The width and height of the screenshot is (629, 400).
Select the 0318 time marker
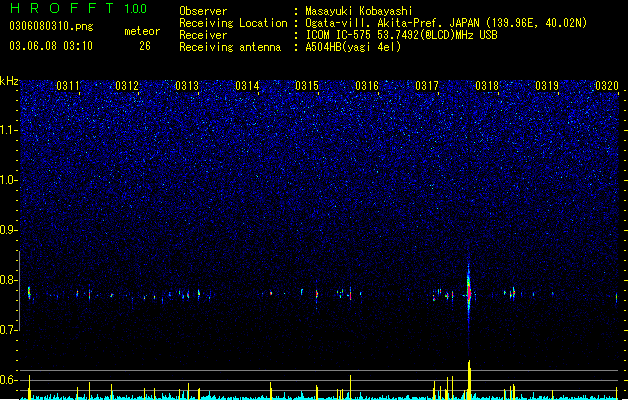pos(487,86)
